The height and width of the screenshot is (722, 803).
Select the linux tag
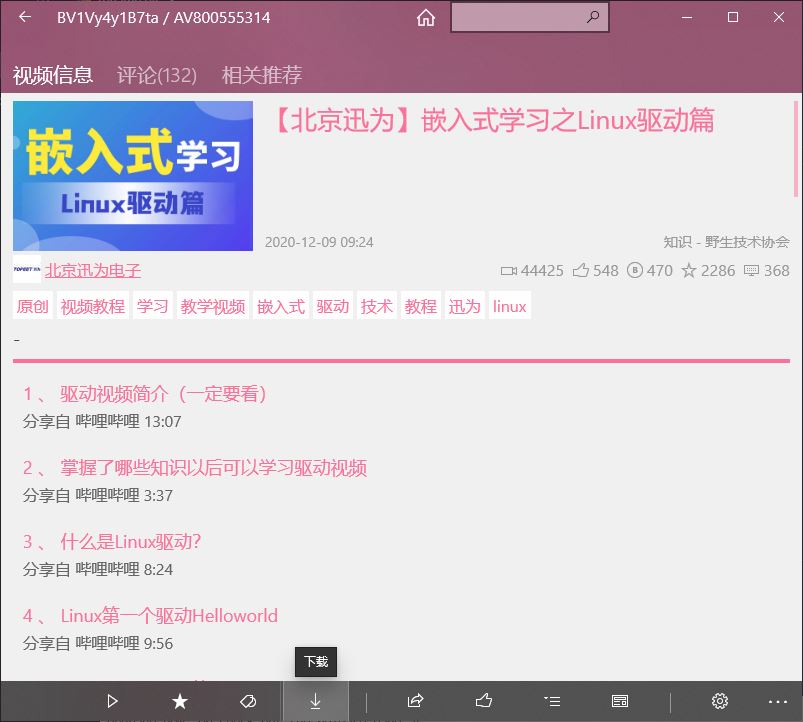(x=510, y=306)
